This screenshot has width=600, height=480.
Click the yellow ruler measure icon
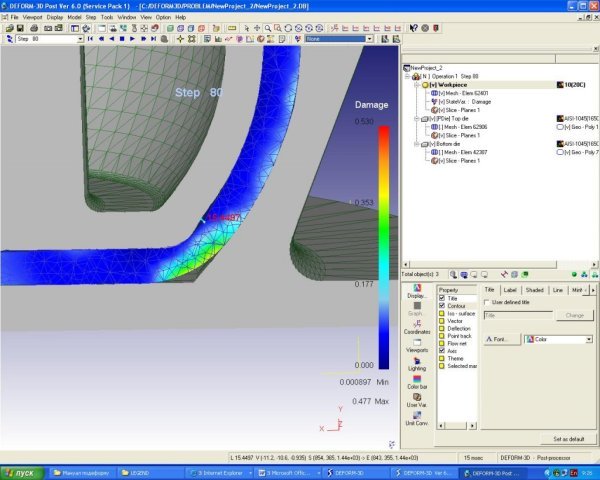232,28
